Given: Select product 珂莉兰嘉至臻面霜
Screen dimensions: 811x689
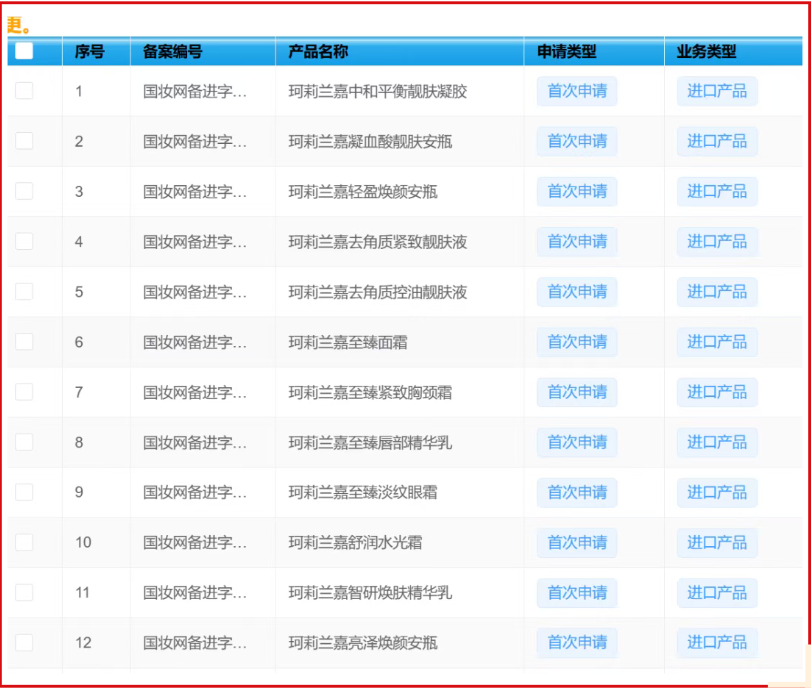Looking at the screenshot, I should (x=348, y=342).
